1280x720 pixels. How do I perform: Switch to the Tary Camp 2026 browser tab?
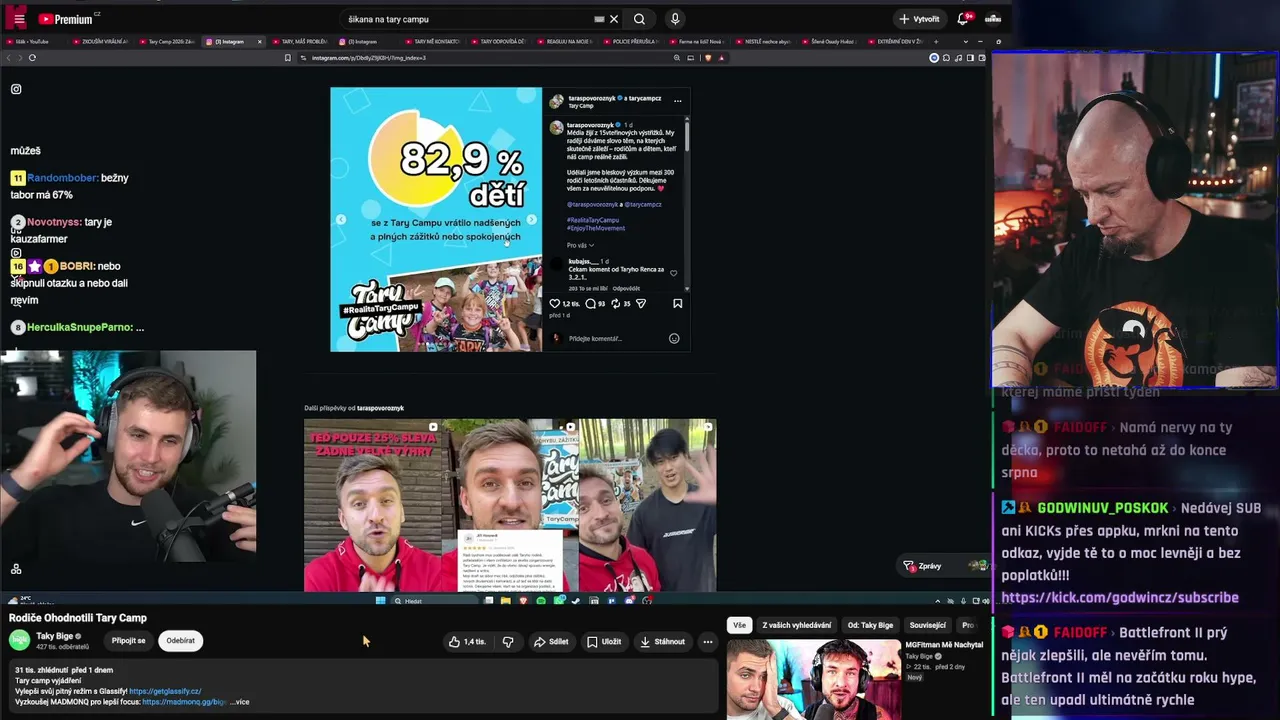click(168, 42)
